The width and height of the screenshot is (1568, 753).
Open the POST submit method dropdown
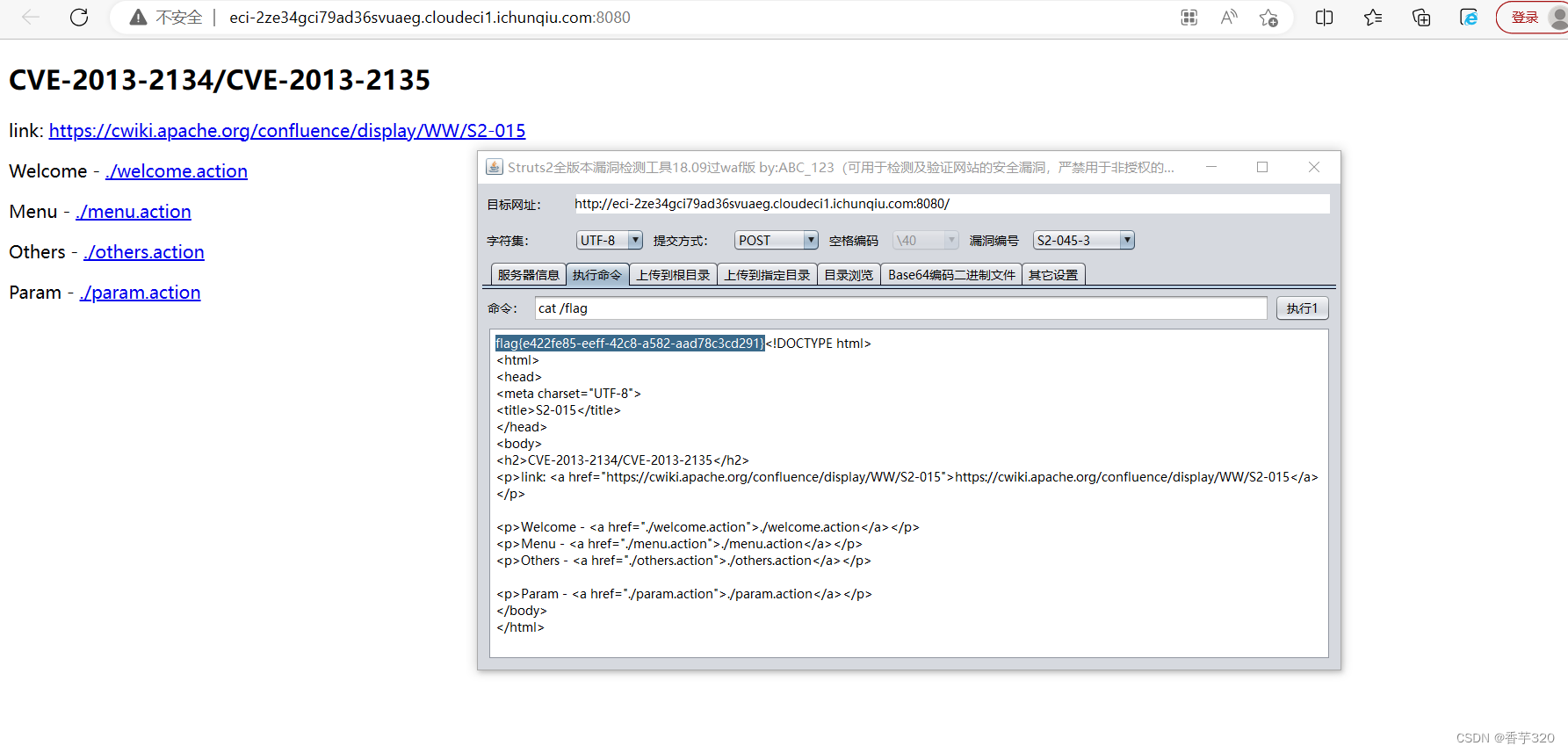777,240
